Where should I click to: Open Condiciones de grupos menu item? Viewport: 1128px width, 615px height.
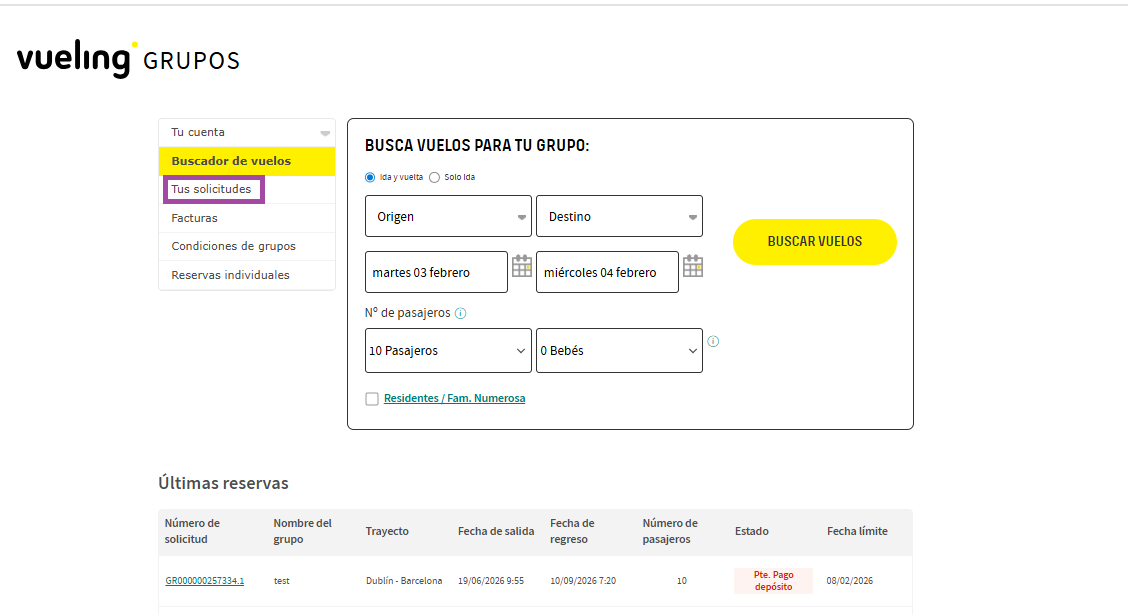click(x=233, y=246)
